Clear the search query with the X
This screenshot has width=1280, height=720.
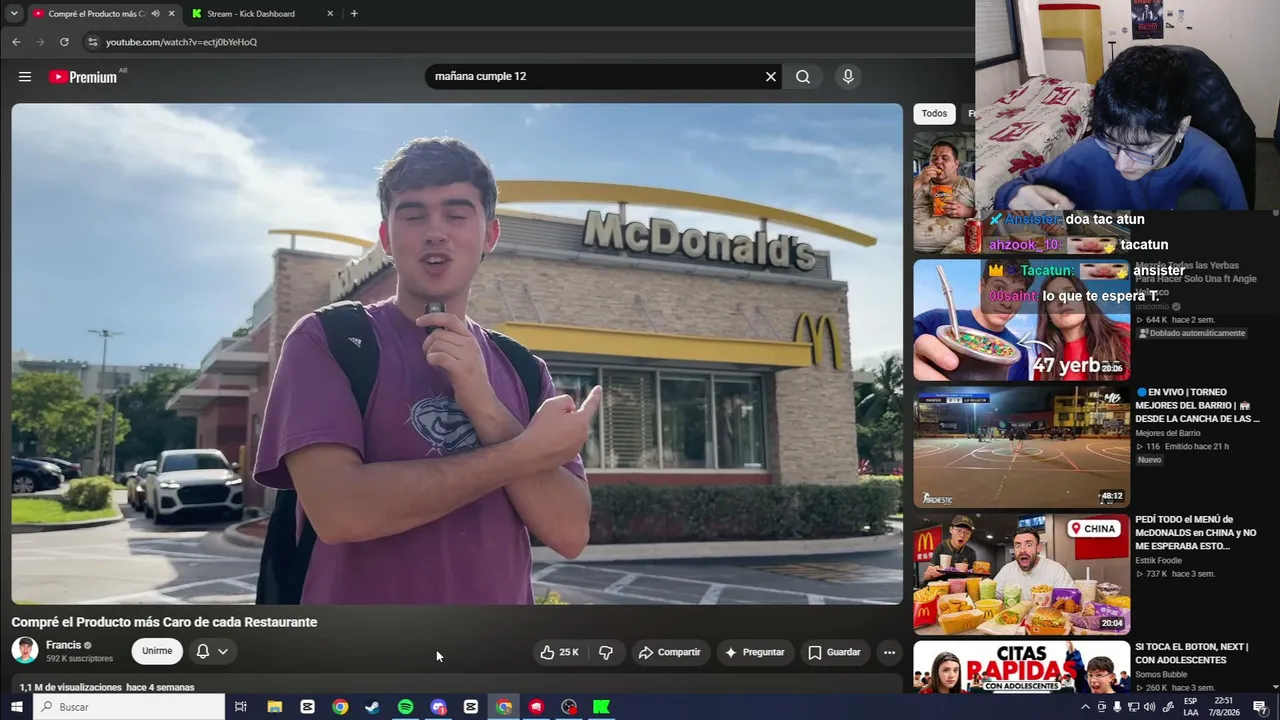tap(771, 77)
